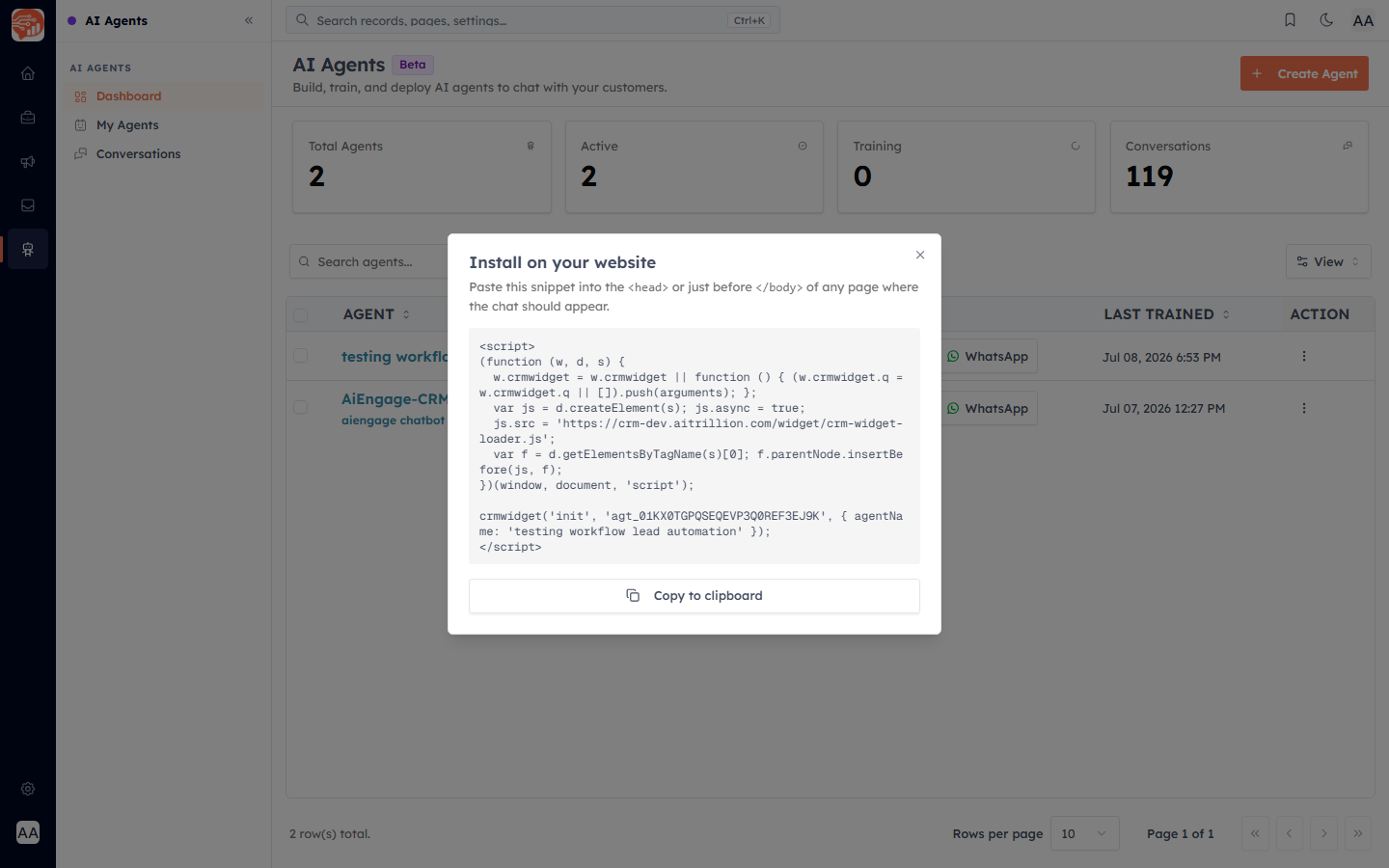Click the Beta badge
The width and height of the screenshot is (1389, 868).
[413, 65]
